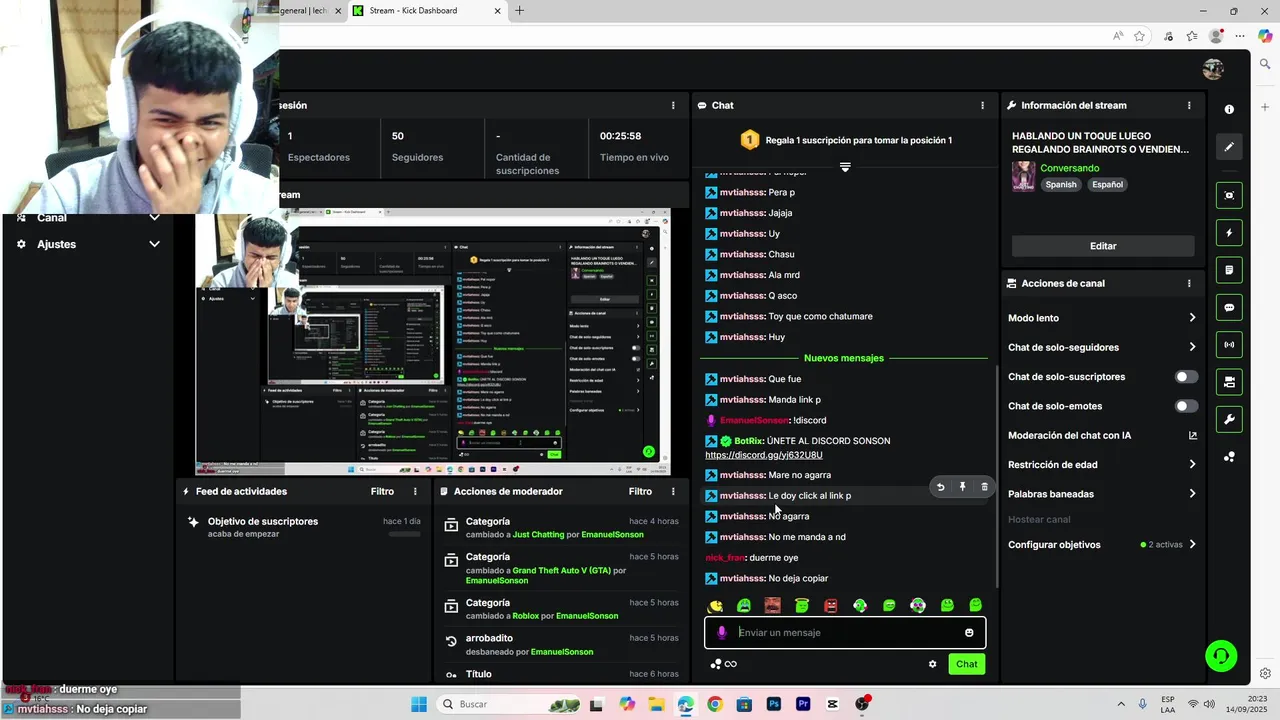Open Filtro in Acciones de moderador
The width and height of the screenshot is (1280, 720).
pyautogui.click(x=640, y=491)
